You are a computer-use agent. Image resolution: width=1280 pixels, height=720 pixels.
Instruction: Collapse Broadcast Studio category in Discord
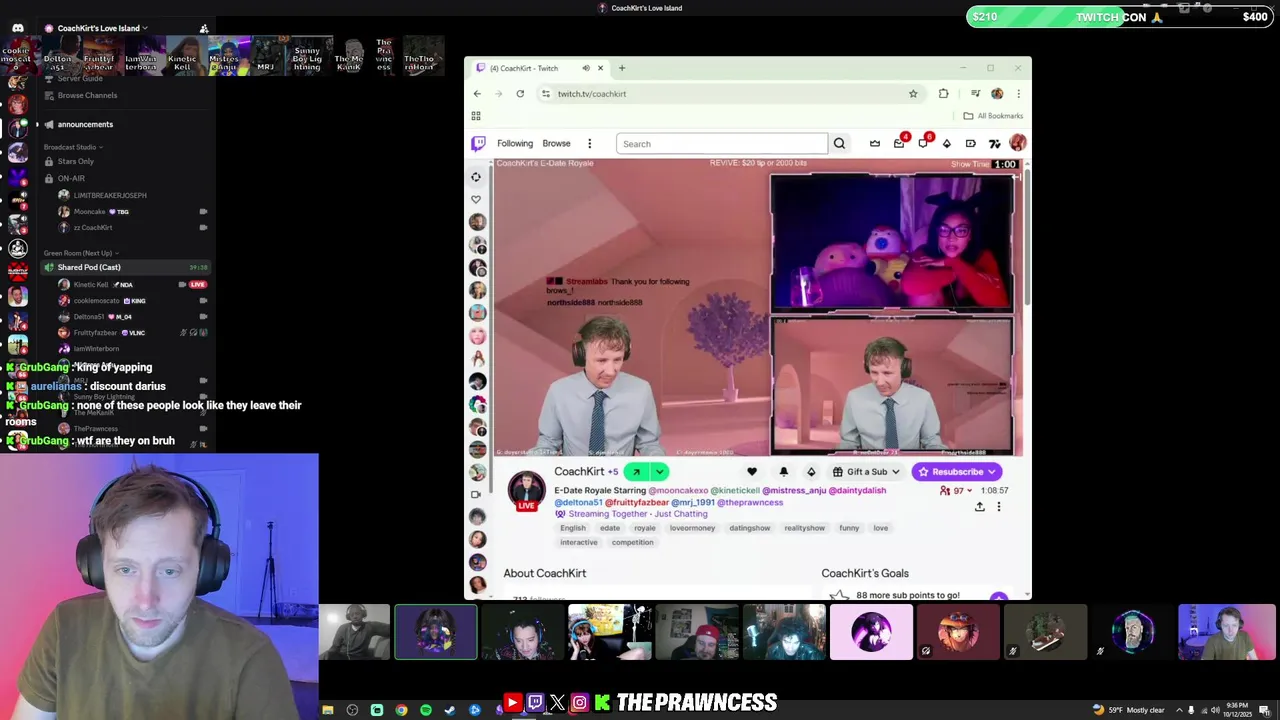click(73, 147)
